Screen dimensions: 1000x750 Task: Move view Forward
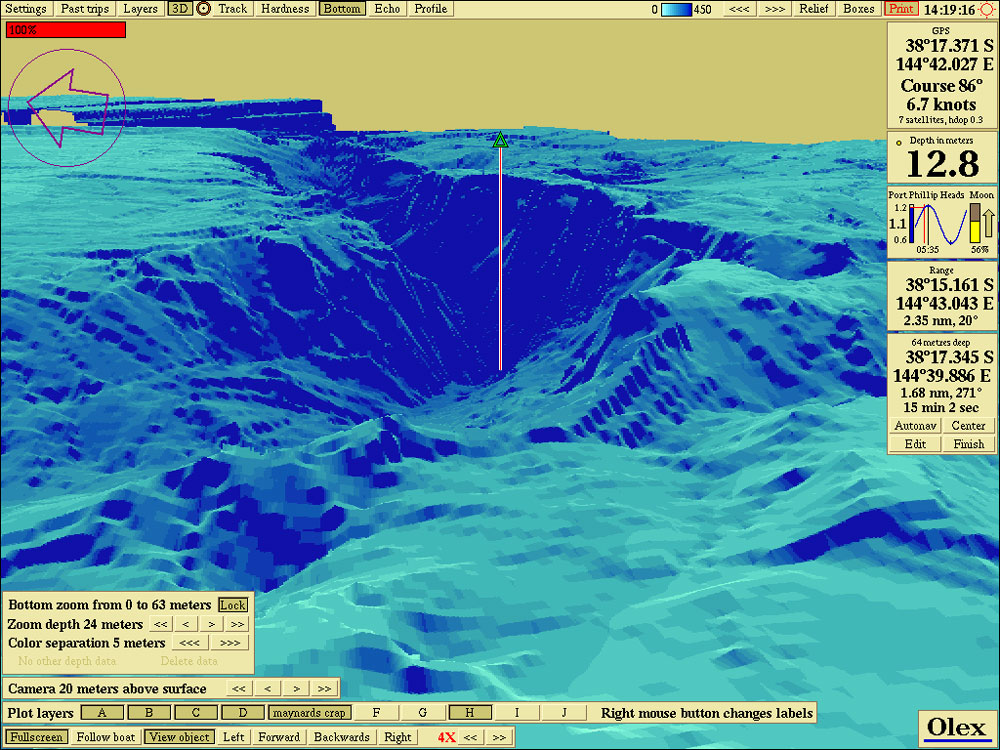point(279,737)
